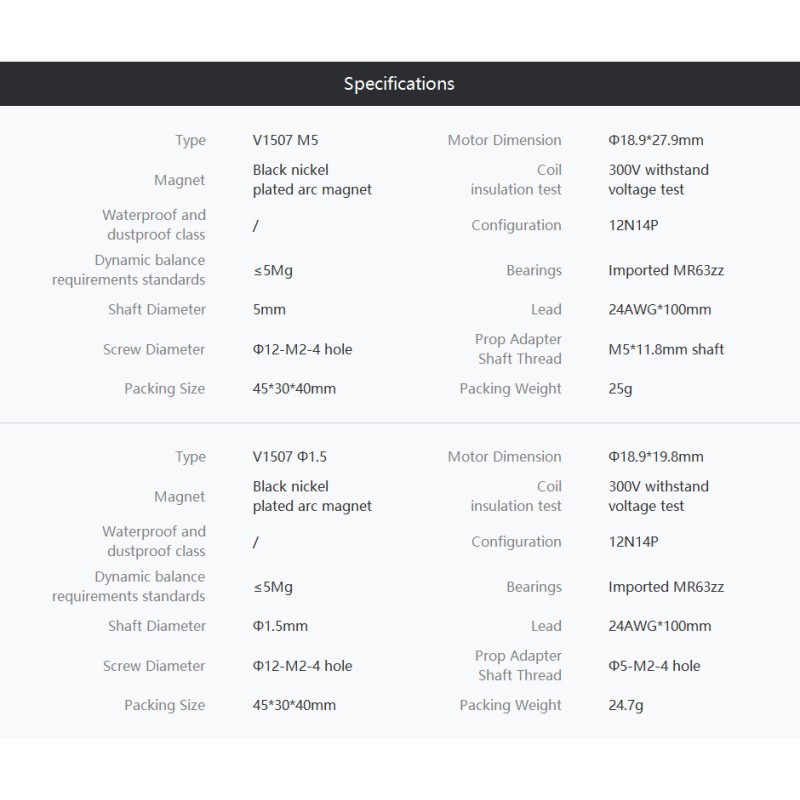Viewport: 800px width, 800px height.
Task: Click the second Packing Size label
Action: point(164,705)
